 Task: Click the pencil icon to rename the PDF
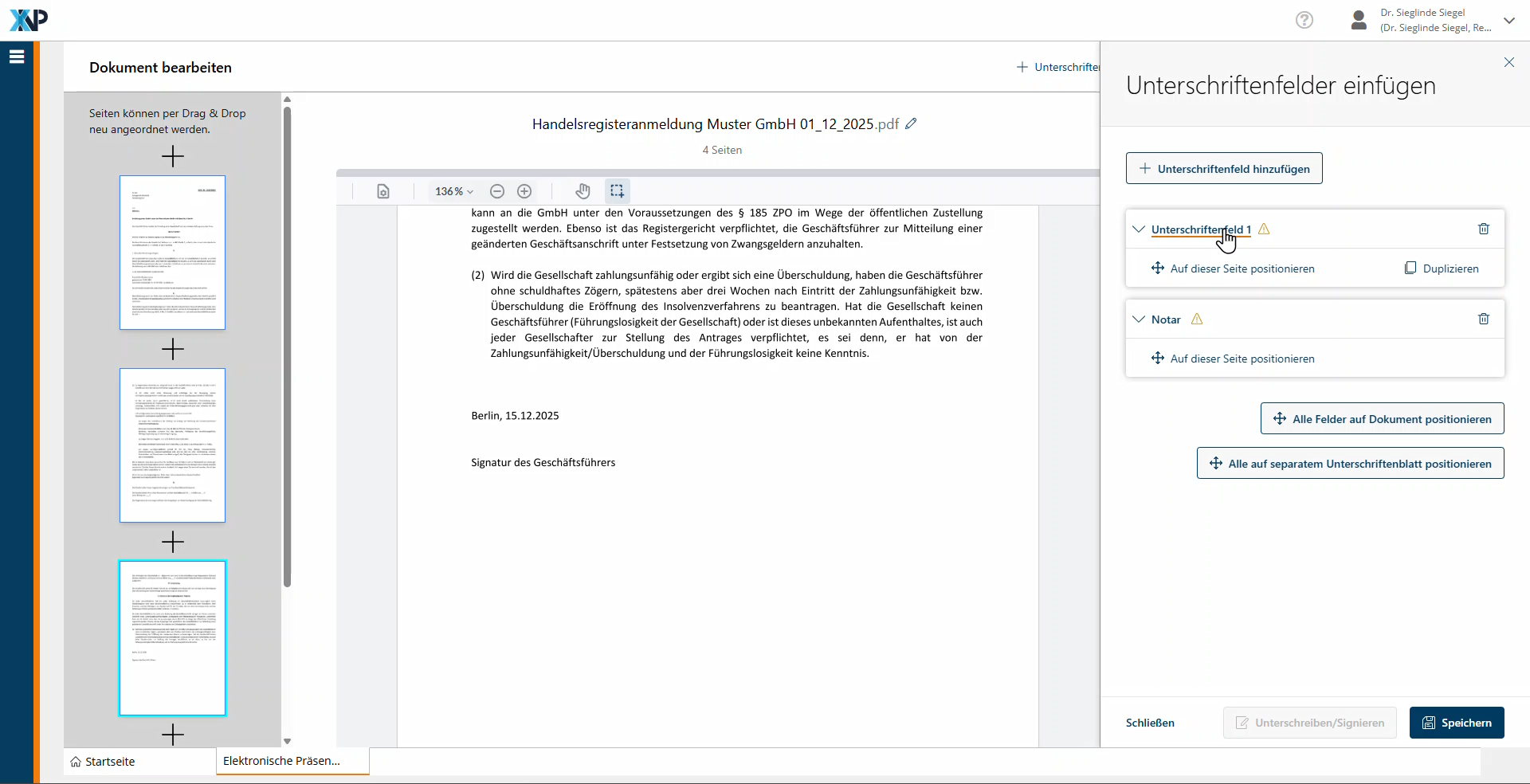pyautogui.click(x=911, y=123)
